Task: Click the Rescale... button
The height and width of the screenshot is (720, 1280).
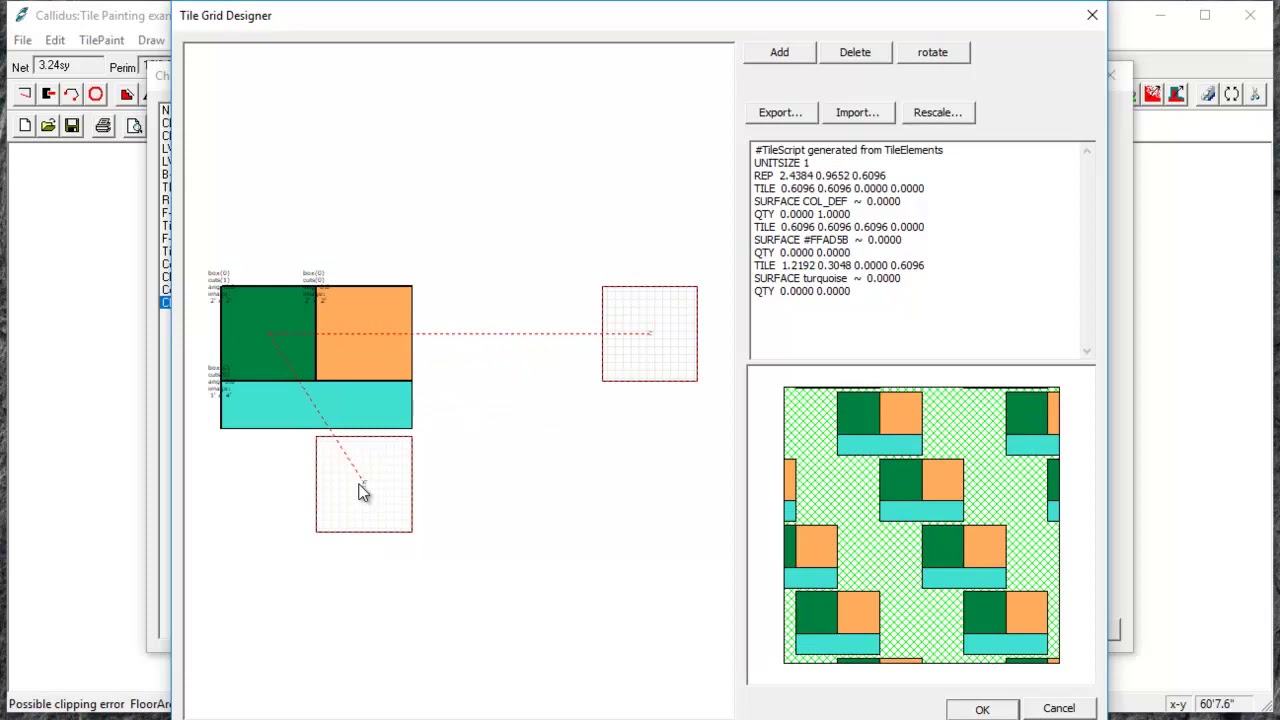Action: click(937, 112)
